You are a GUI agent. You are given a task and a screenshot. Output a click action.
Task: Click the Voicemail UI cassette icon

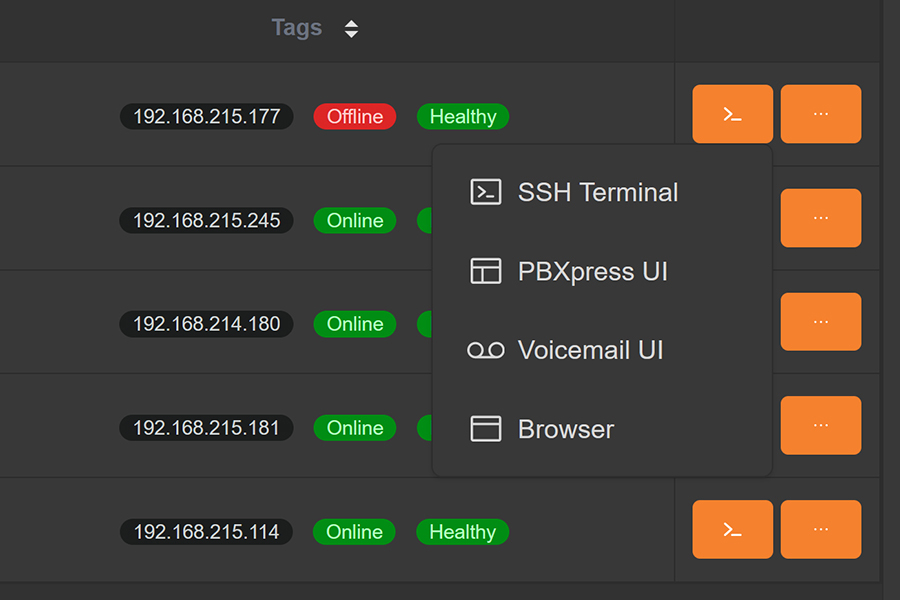pos(486,350)
